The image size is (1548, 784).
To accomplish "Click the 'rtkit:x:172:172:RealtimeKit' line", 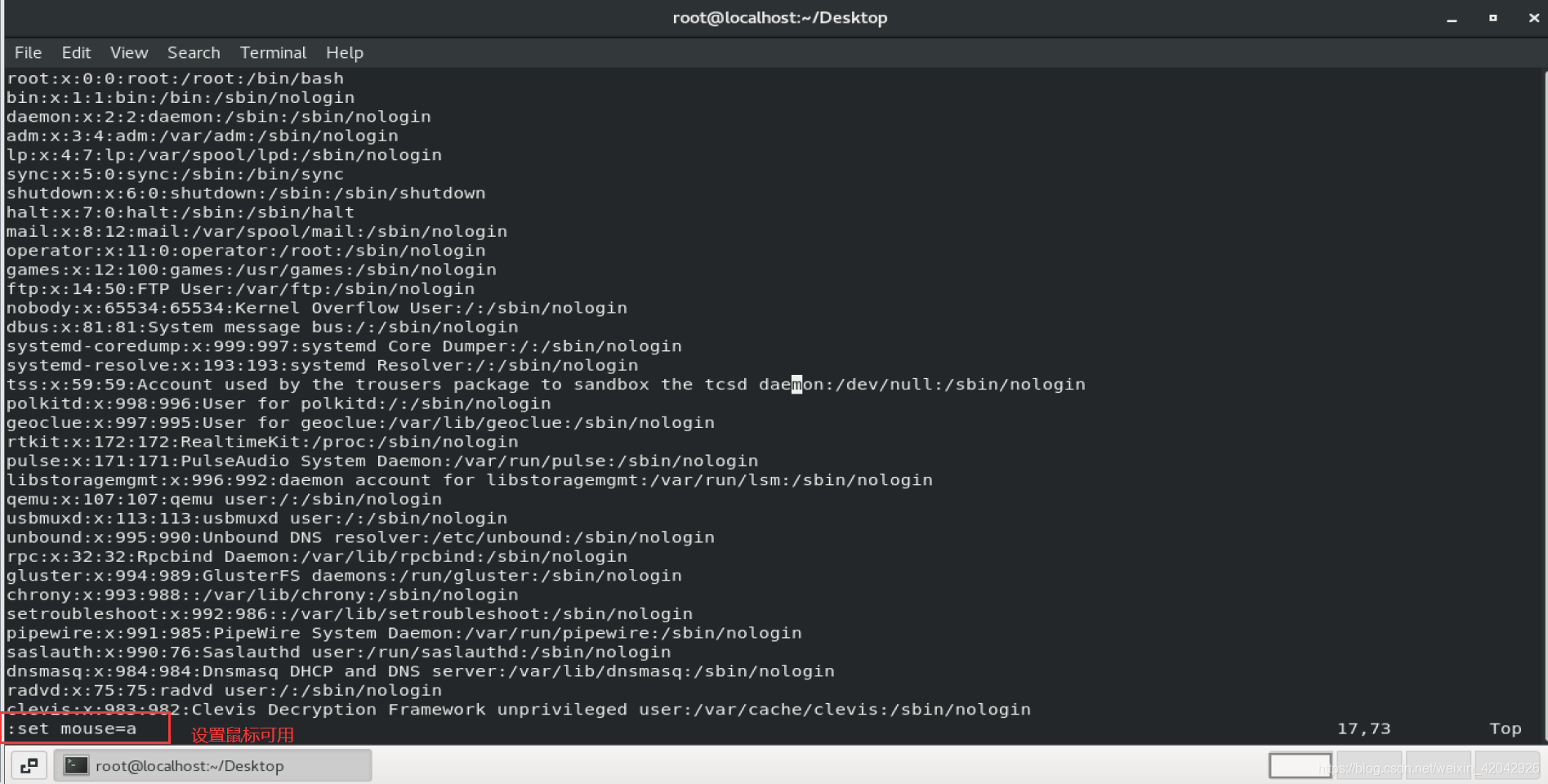I will (262, 442).
